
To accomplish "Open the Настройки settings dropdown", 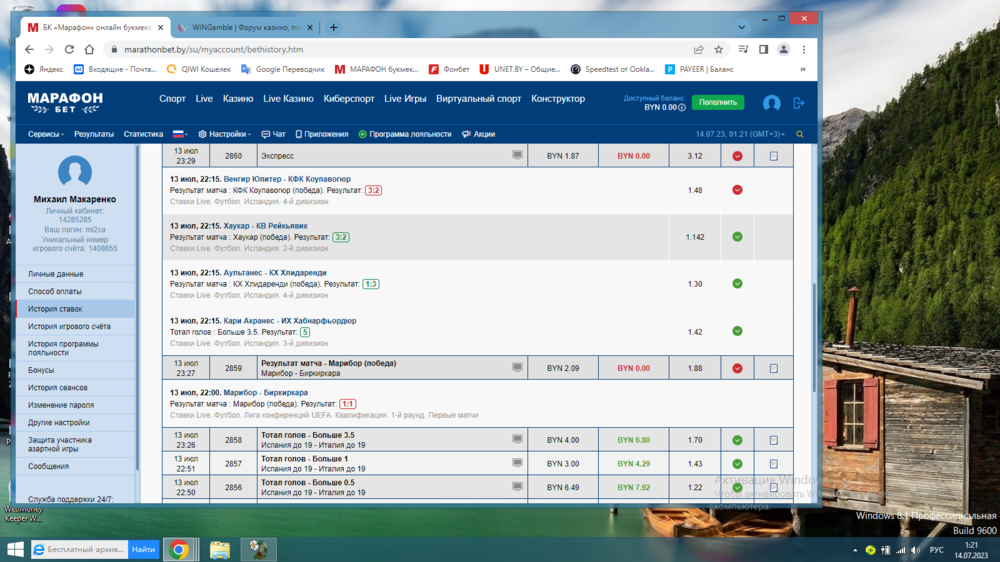I will point(224,134).
